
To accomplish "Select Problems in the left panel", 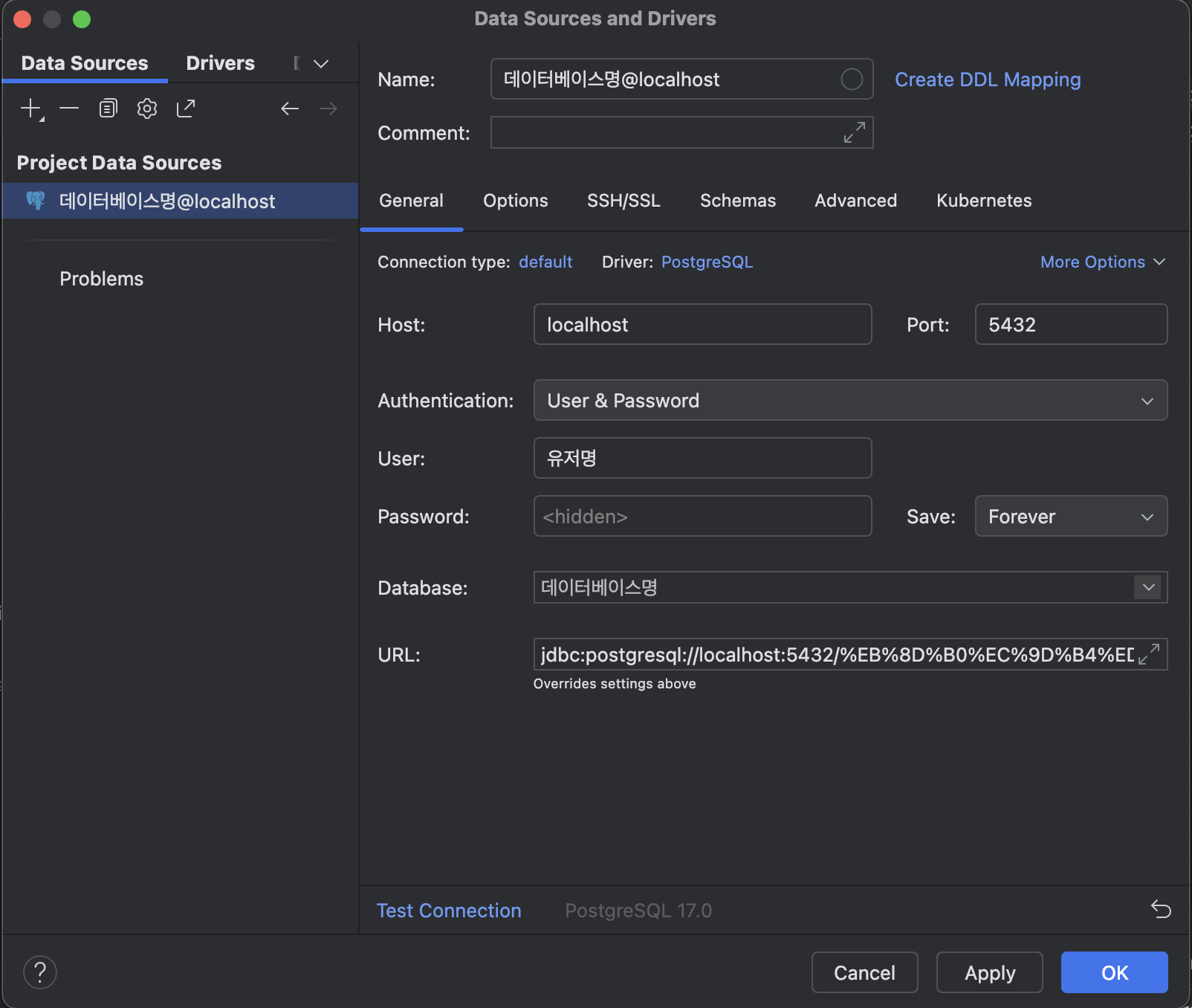I will click(101, 279).
